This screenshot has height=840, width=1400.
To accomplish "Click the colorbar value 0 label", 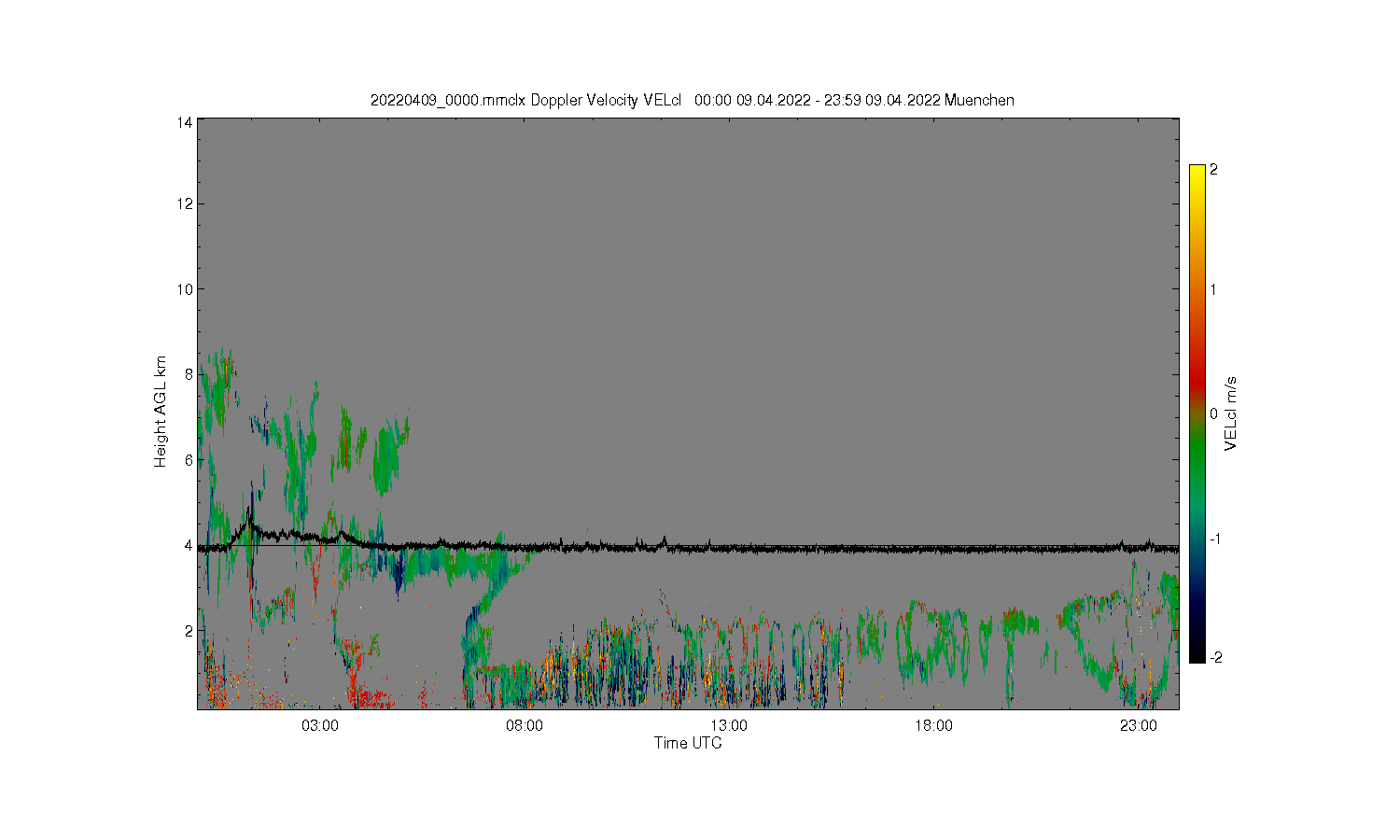I will click(1213, 413).
